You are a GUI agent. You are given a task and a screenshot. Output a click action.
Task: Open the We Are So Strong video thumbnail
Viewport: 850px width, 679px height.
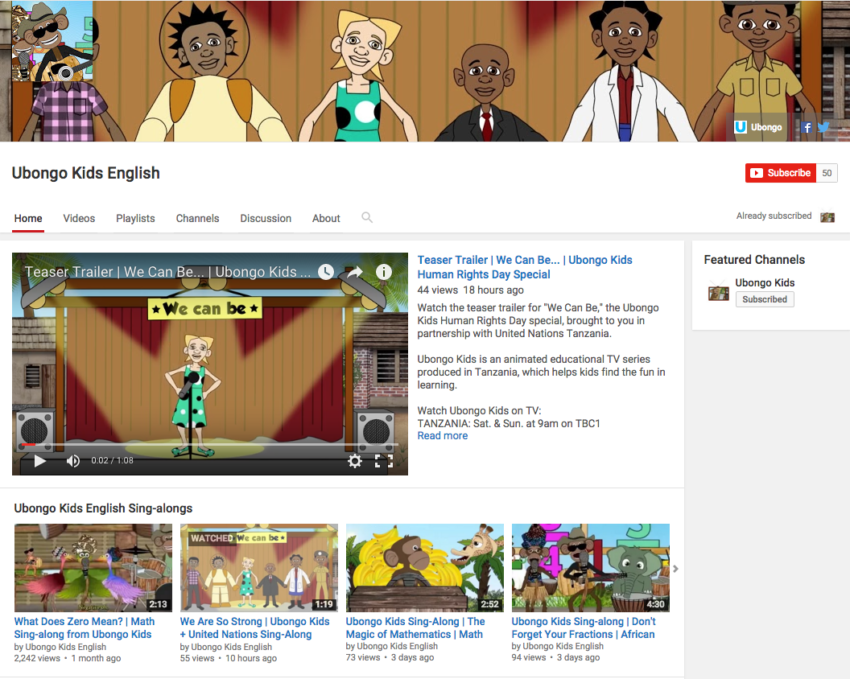click(259, 568)
